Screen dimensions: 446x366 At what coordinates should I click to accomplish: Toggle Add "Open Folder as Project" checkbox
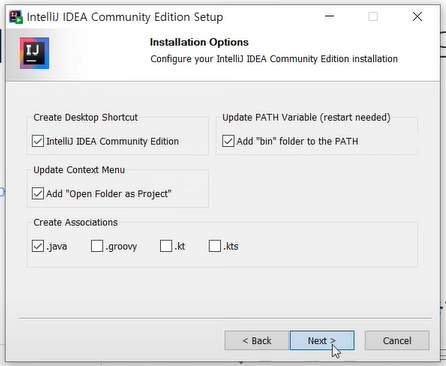pos(38,193)
